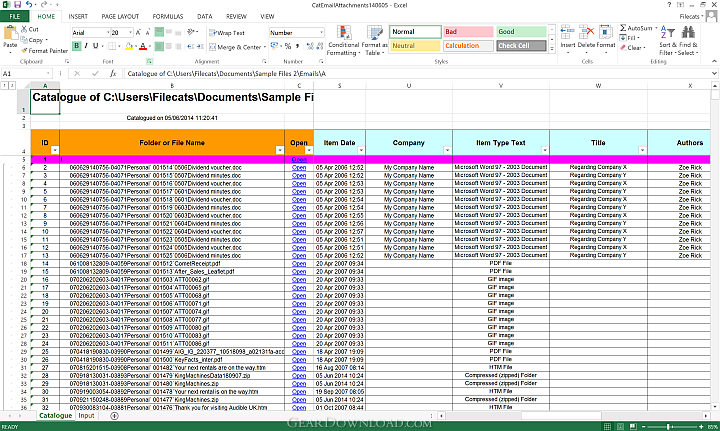Click the Cut scissors icon
The height and width of the screenshot is (431, 720).
(x=24, y=29)
